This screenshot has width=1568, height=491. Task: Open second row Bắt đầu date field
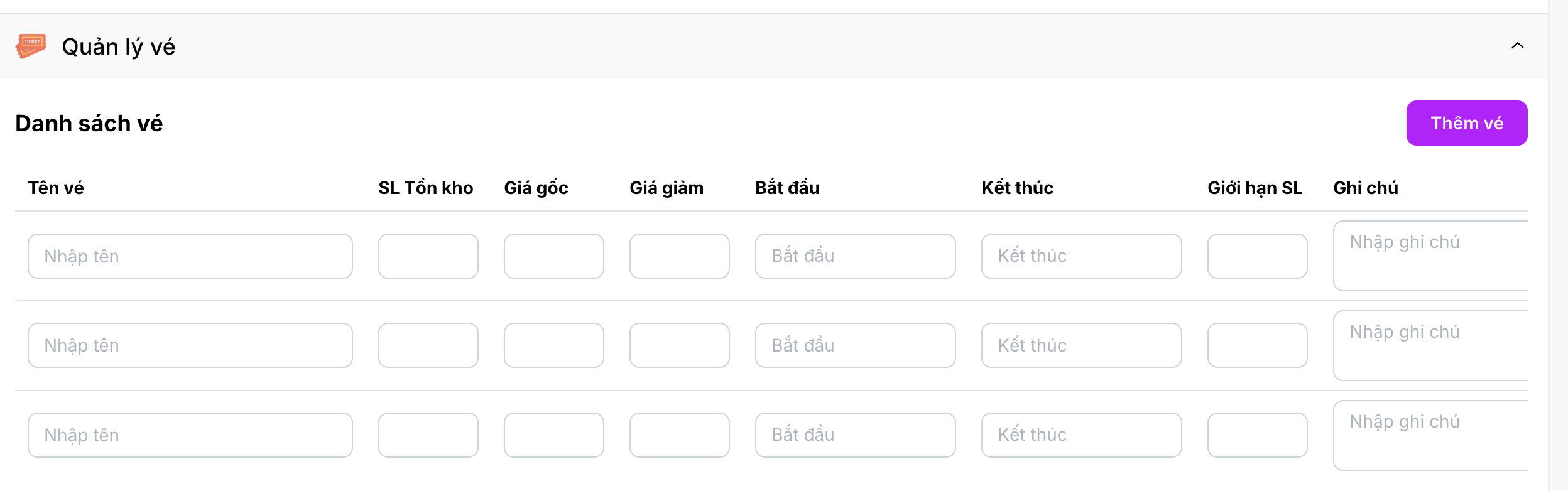click(x=856, y=345)
